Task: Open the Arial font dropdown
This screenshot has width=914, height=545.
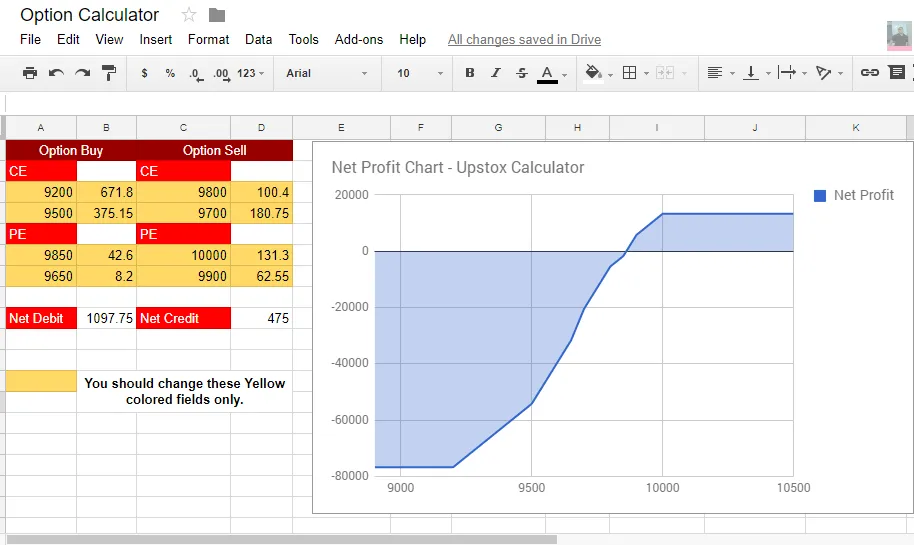Action: click(326, 73)
